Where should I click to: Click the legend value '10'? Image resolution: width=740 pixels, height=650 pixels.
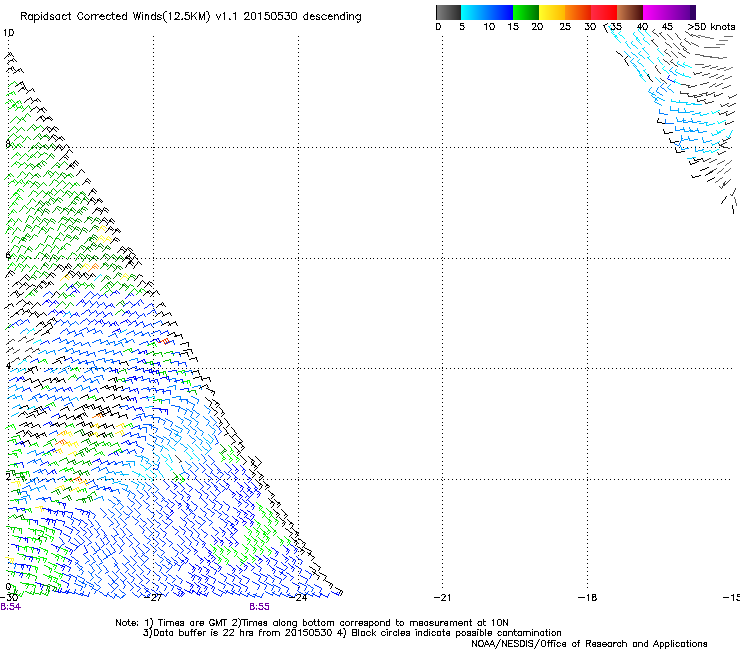[x=489, y=27]
